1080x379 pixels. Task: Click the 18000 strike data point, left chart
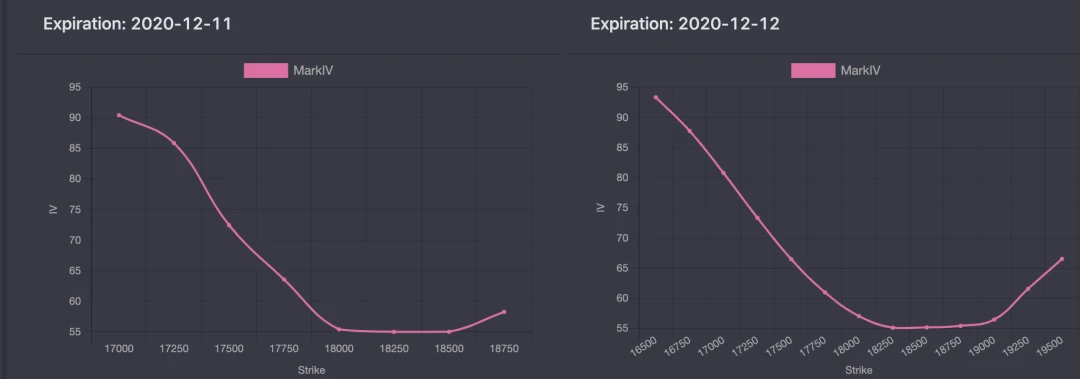(x=339, y=329)
